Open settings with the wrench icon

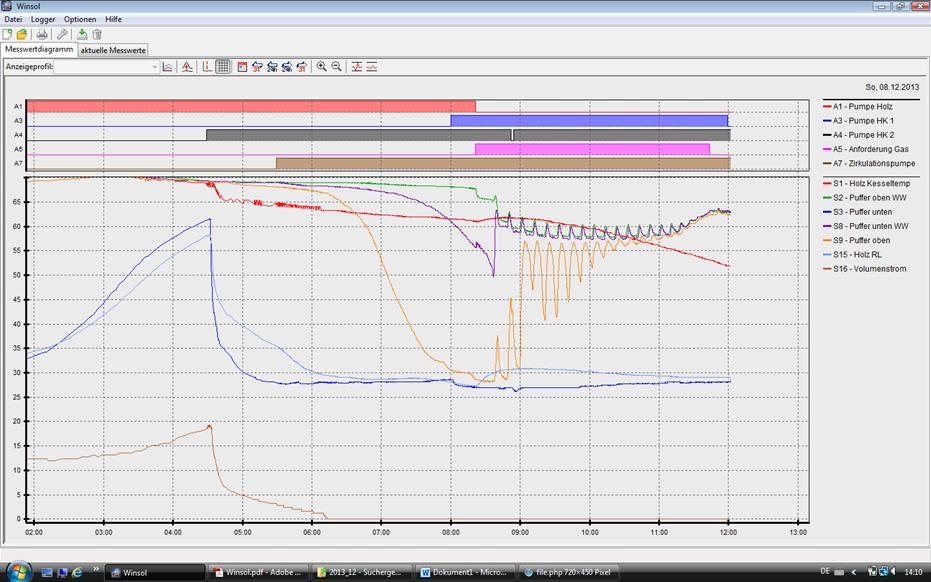[x=62, y=34]
